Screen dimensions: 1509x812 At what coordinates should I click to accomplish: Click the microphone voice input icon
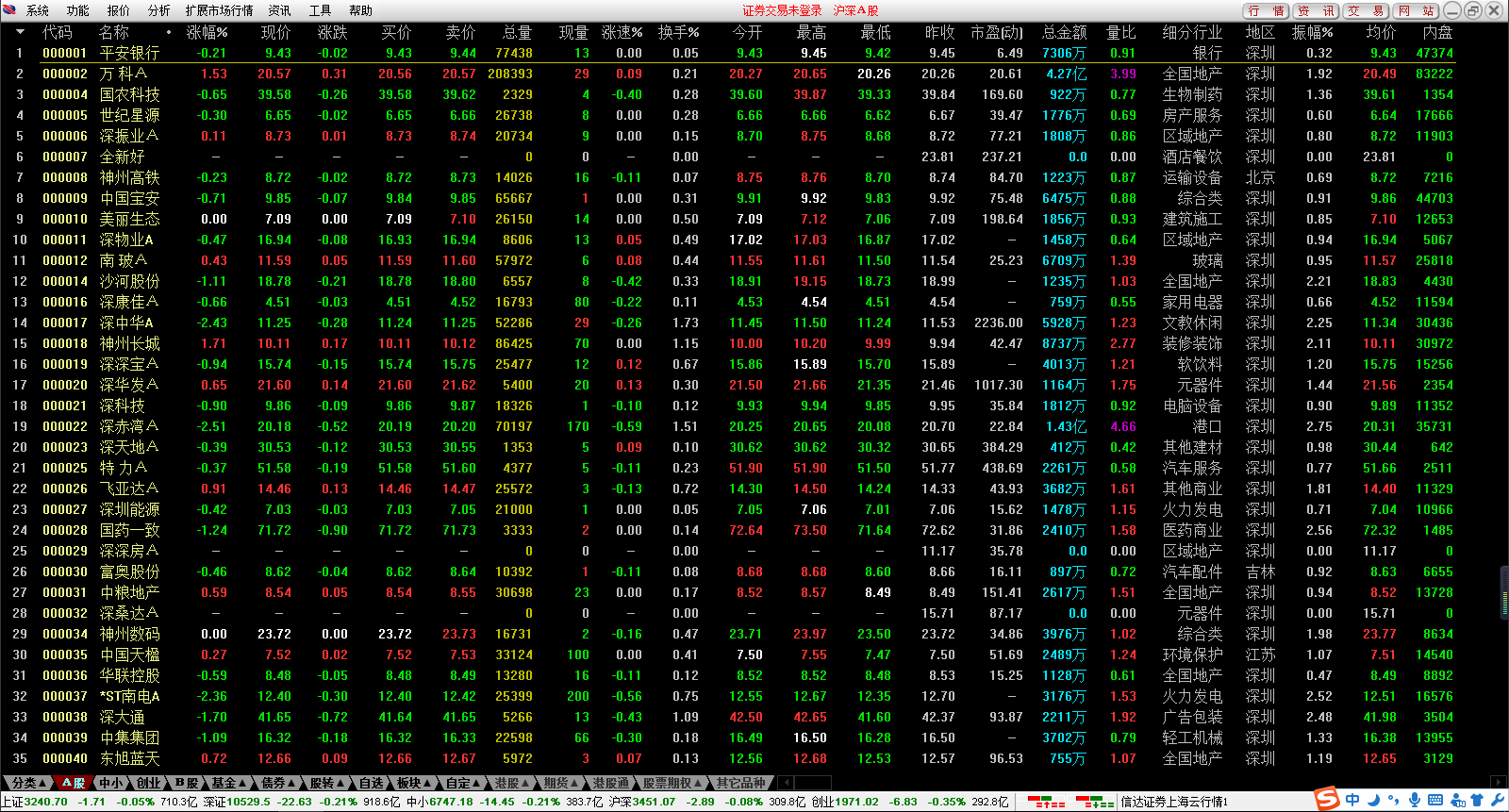1414,801
